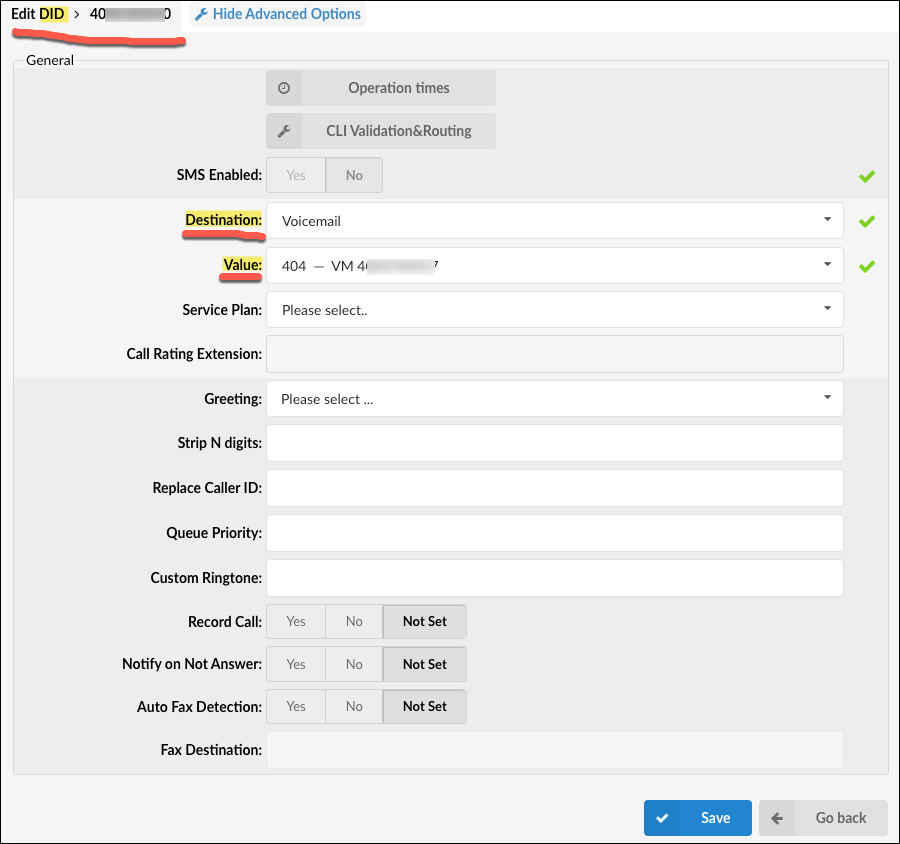Viewport: 900px width, 844px height.
Task: Click green checkmark beside Value field
Action: (866, 266)
